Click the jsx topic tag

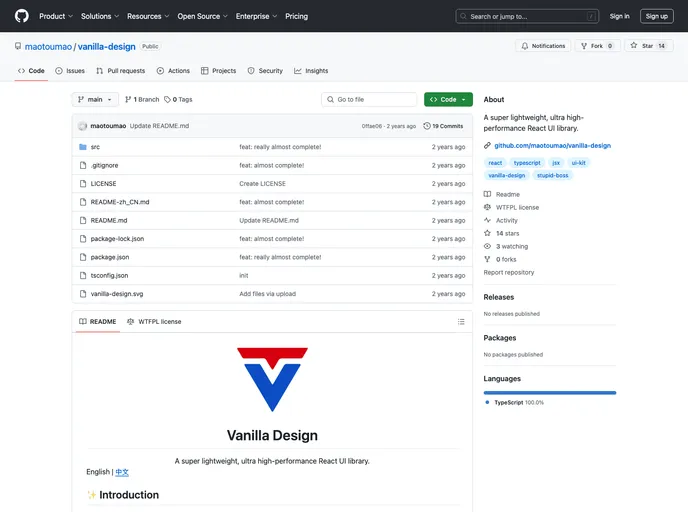556,163
